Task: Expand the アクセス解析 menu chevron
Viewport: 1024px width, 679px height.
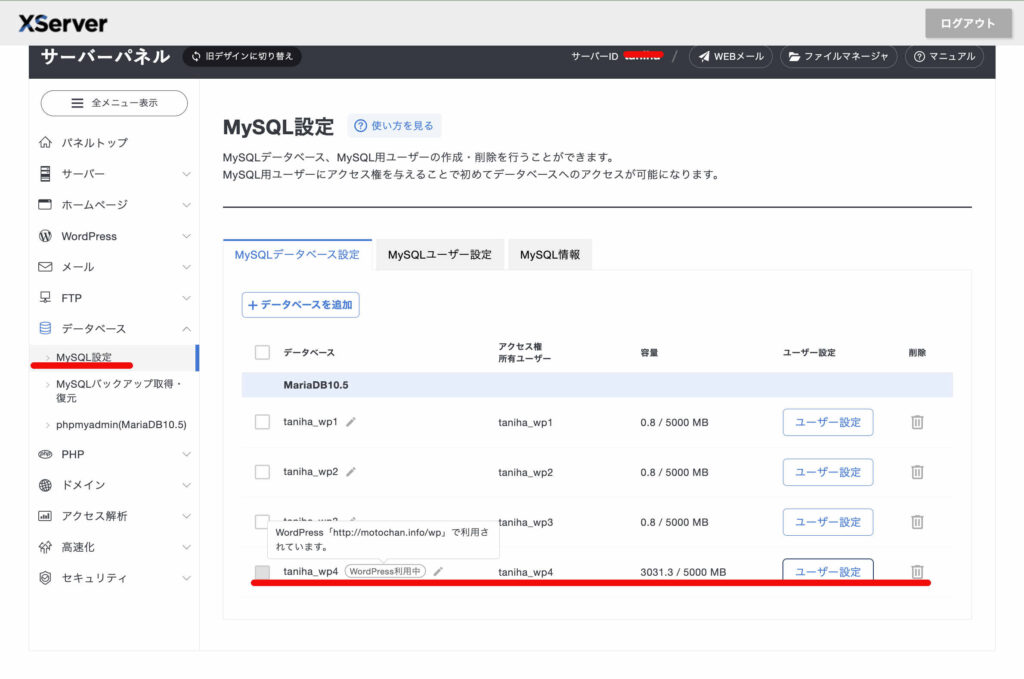Action: coord(187,516)
